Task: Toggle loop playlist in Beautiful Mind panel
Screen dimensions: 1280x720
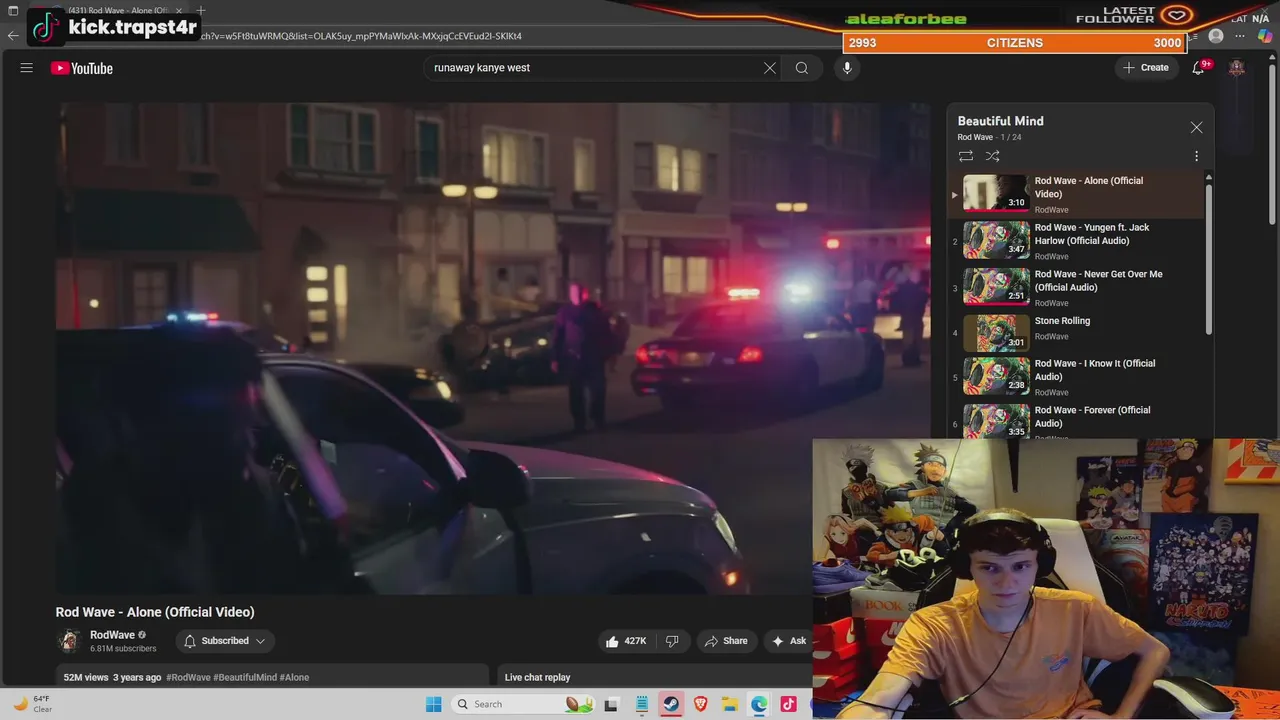Action: [x=966, y=156]
